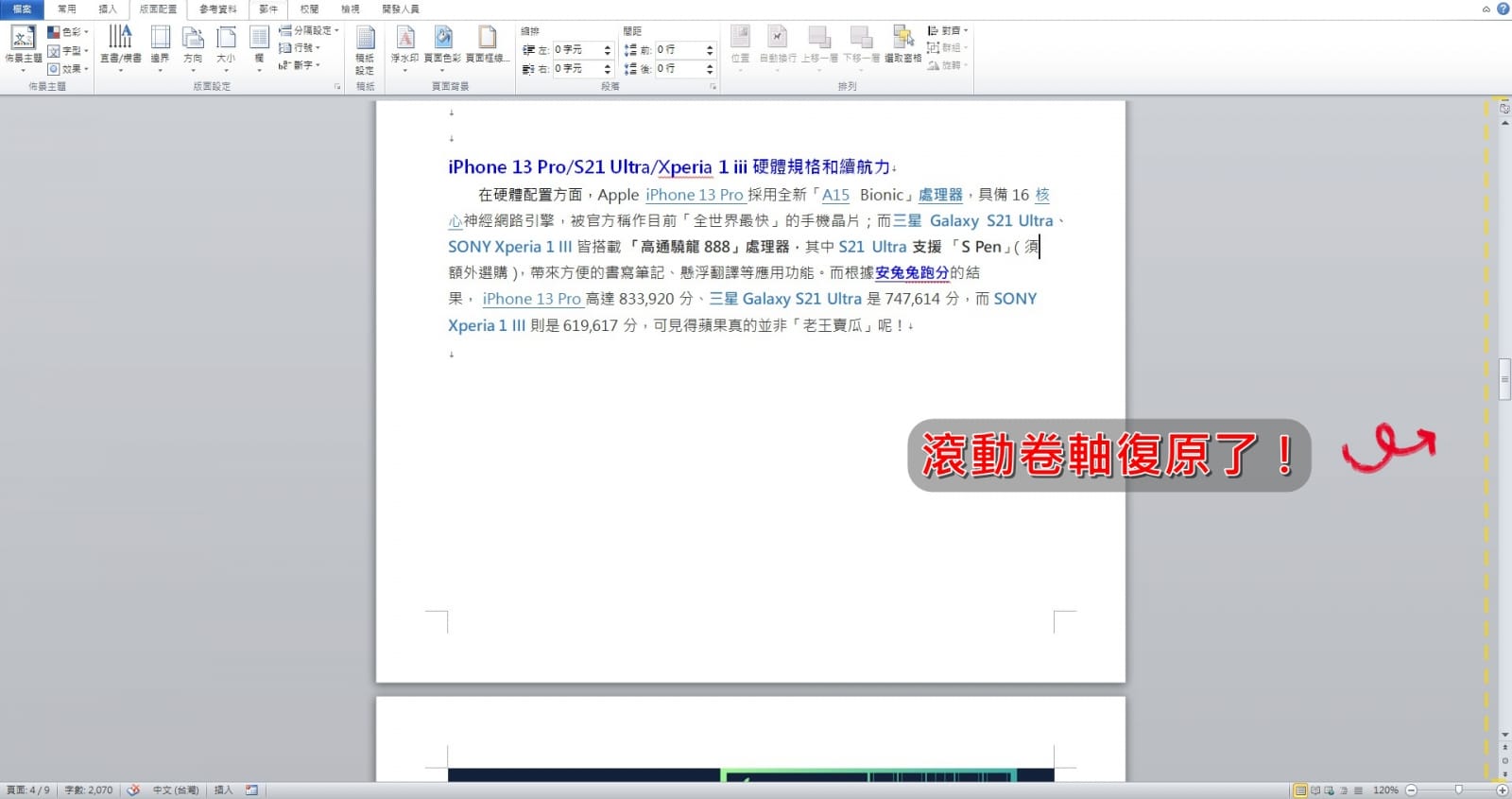Open the 版面設定 dialog launcher
Viewport: 1512px width, 799px height.
pyautogui.click(x=337, y=86)
